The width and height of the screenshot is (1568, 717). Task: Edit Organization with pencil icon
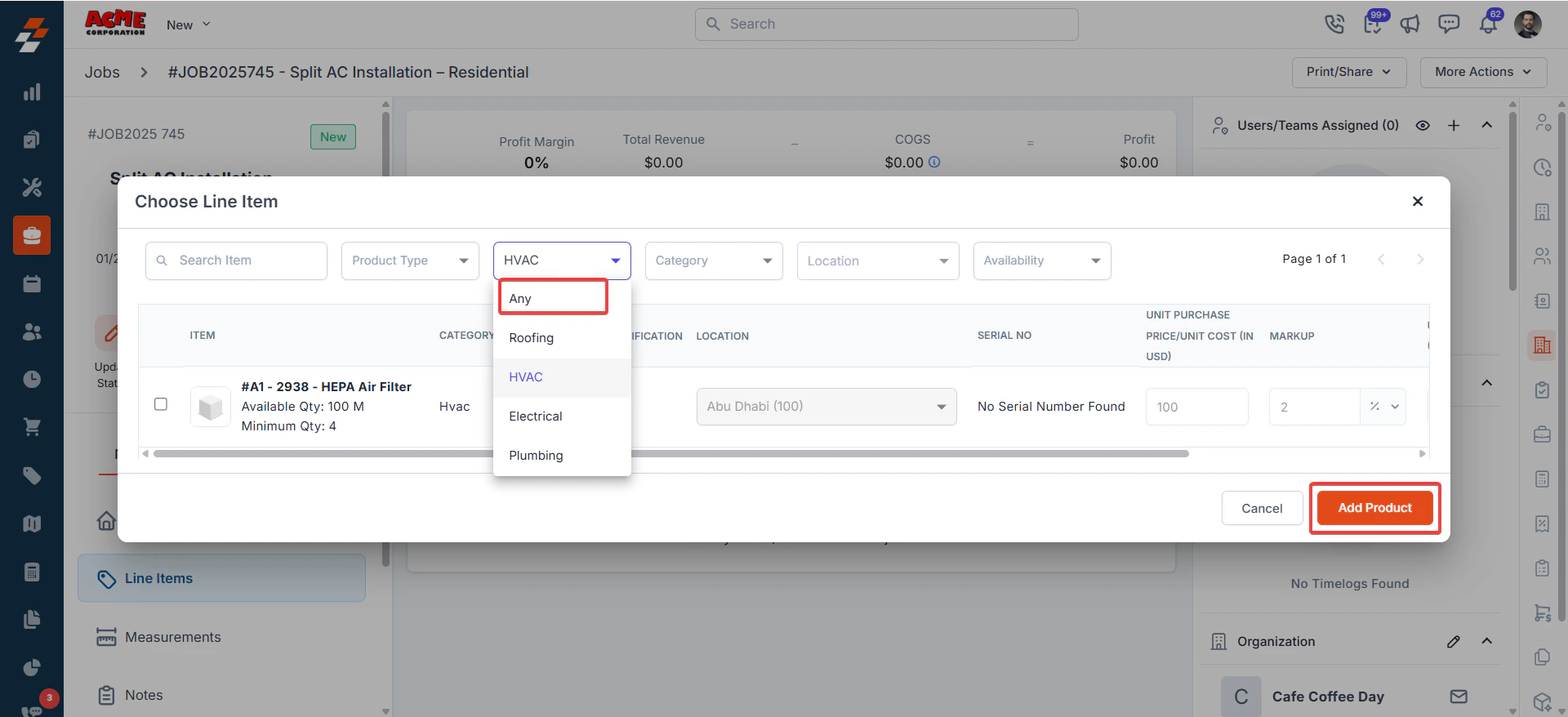pyautogui.click(x=1454, y=641)
